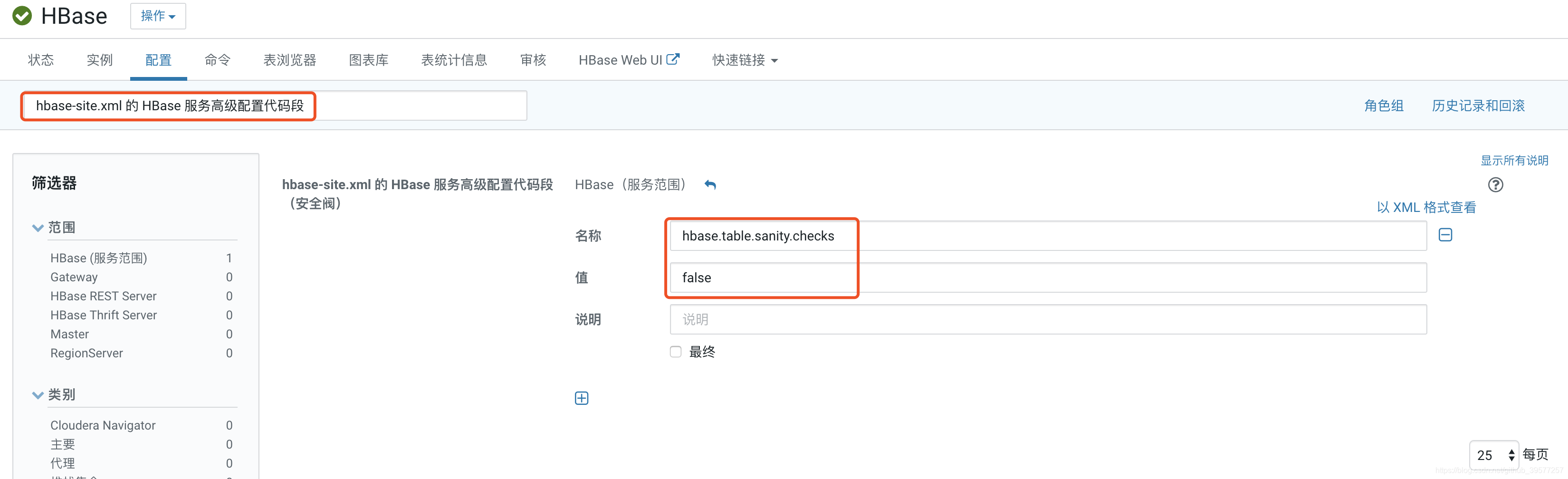Click the configuration search input field
The image size is (1568, 479).
coord(274,106)
